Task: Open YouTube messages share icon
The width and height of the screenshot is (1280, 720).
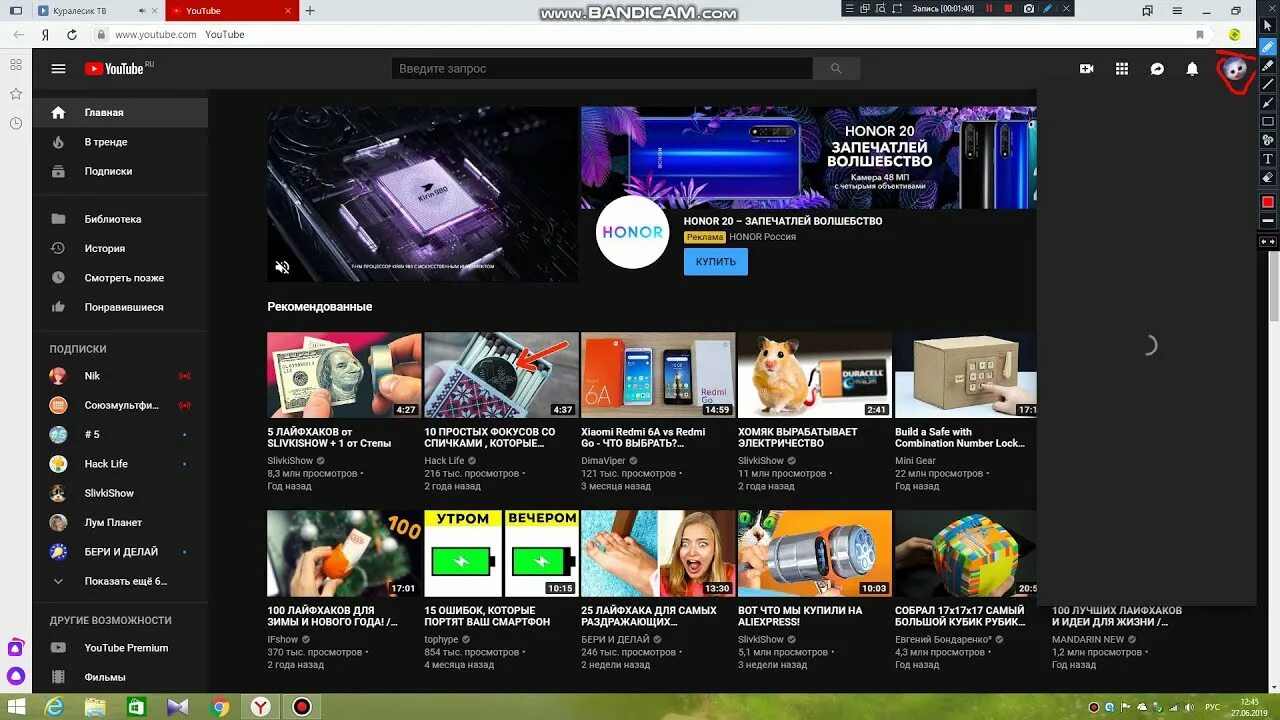Action: coord(1157,69)
